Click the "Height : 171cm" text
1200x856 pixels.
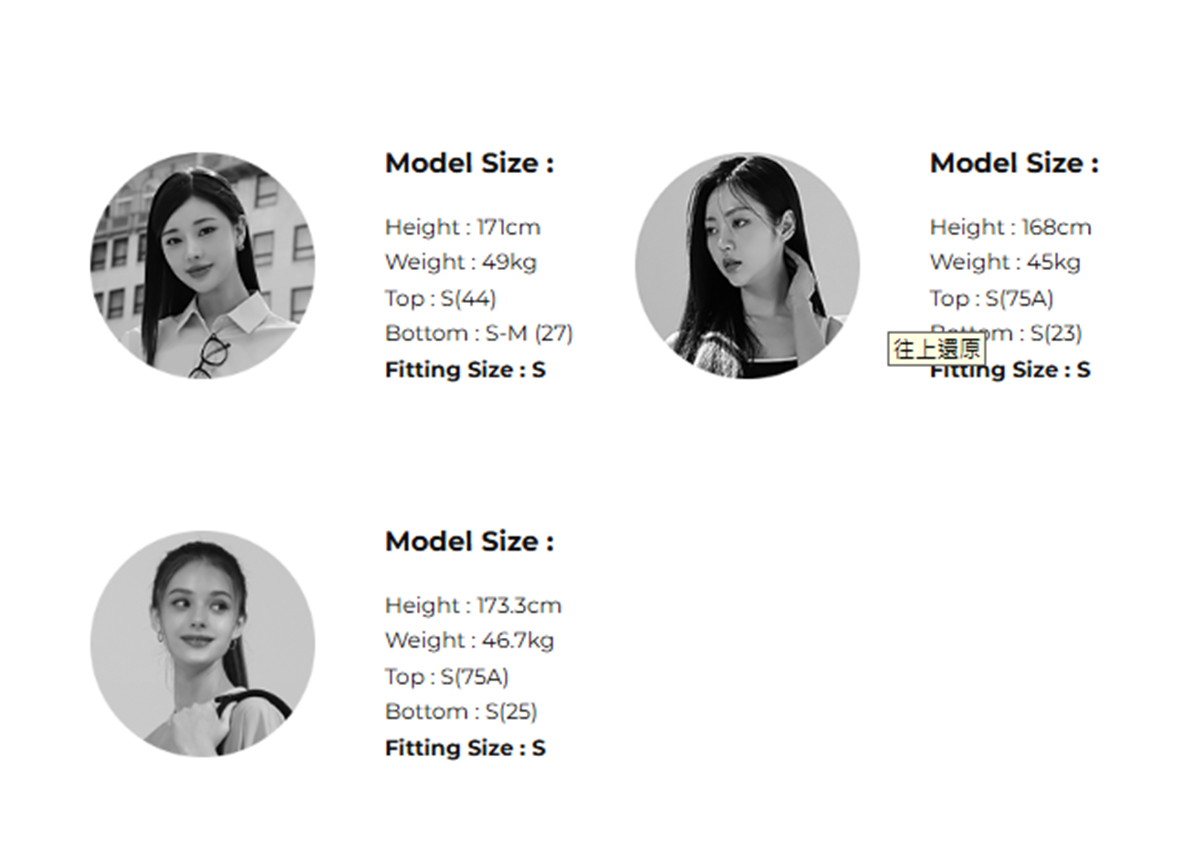pyautogui.click(x=462, y=227)
